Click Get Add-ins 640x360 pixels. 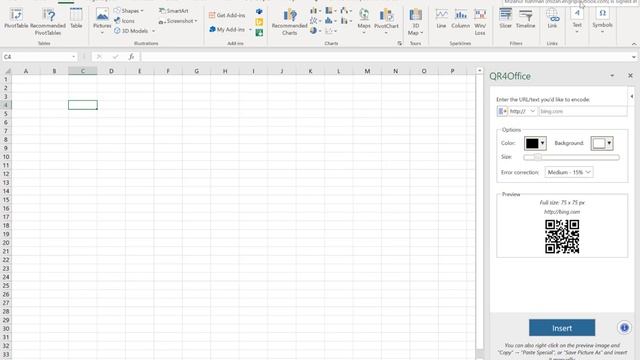(227, 15)
